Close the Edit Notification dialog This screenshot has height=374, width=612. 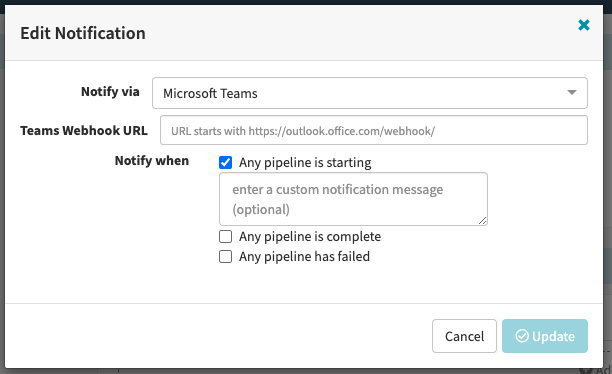tap(584, 25)
